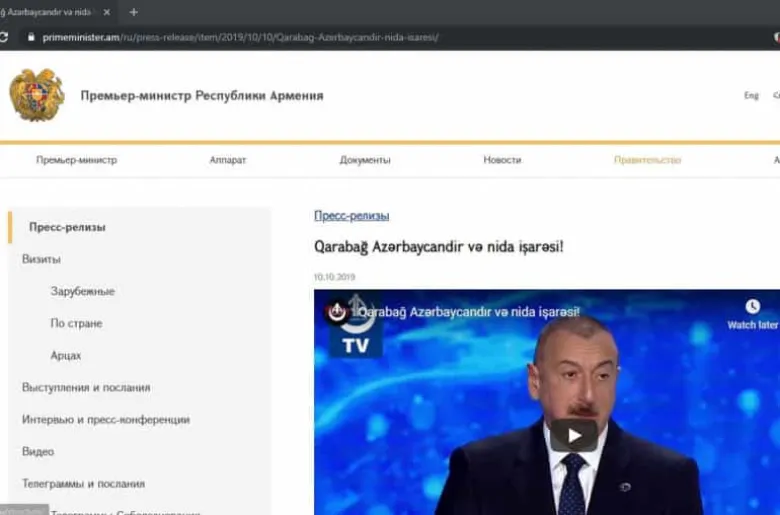Viewport: 780px width, 515px height.
Task: Go to the Новости section
Action: click(502, 160)
